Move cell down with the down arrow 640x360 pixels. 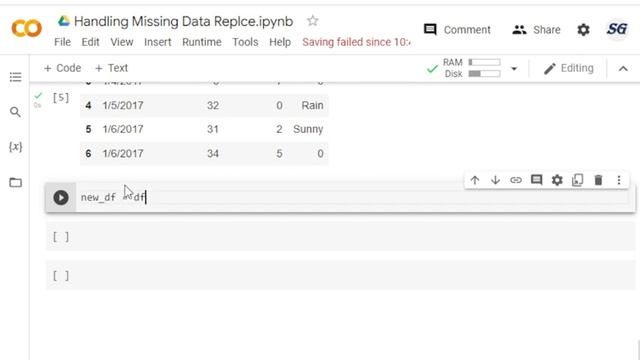[495, 180]
